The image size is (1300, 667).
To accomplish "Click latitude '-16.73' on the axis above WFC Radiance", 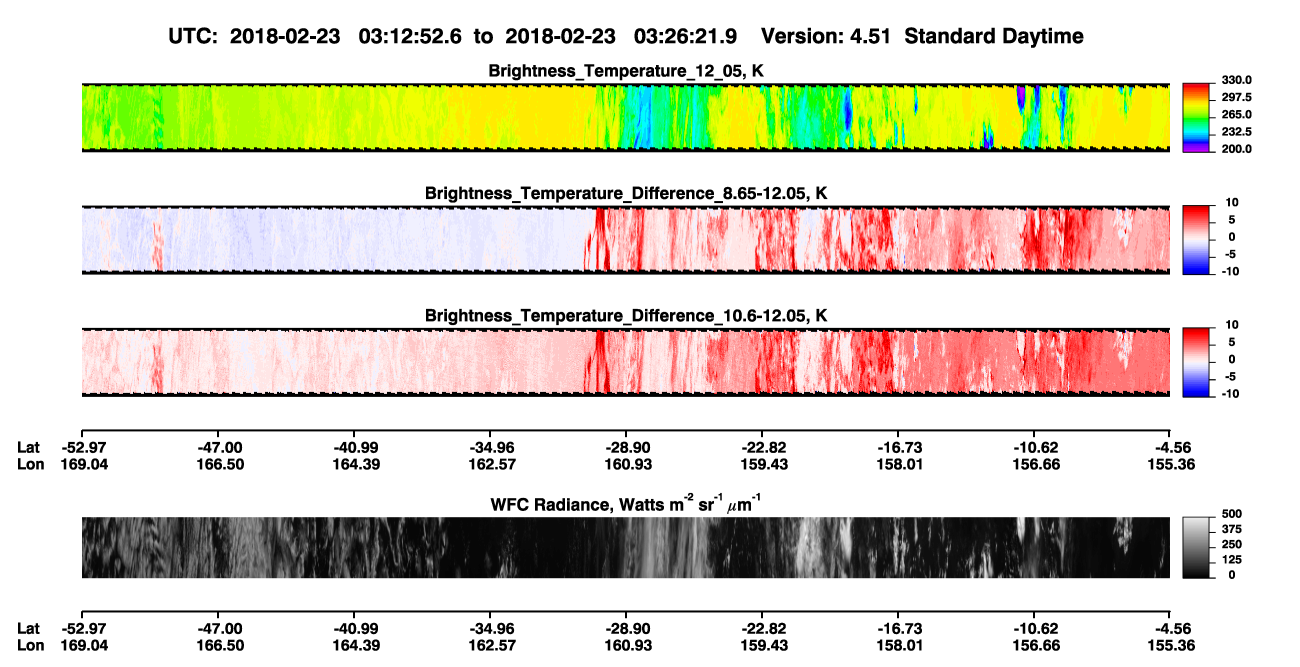I will point(899,448).
